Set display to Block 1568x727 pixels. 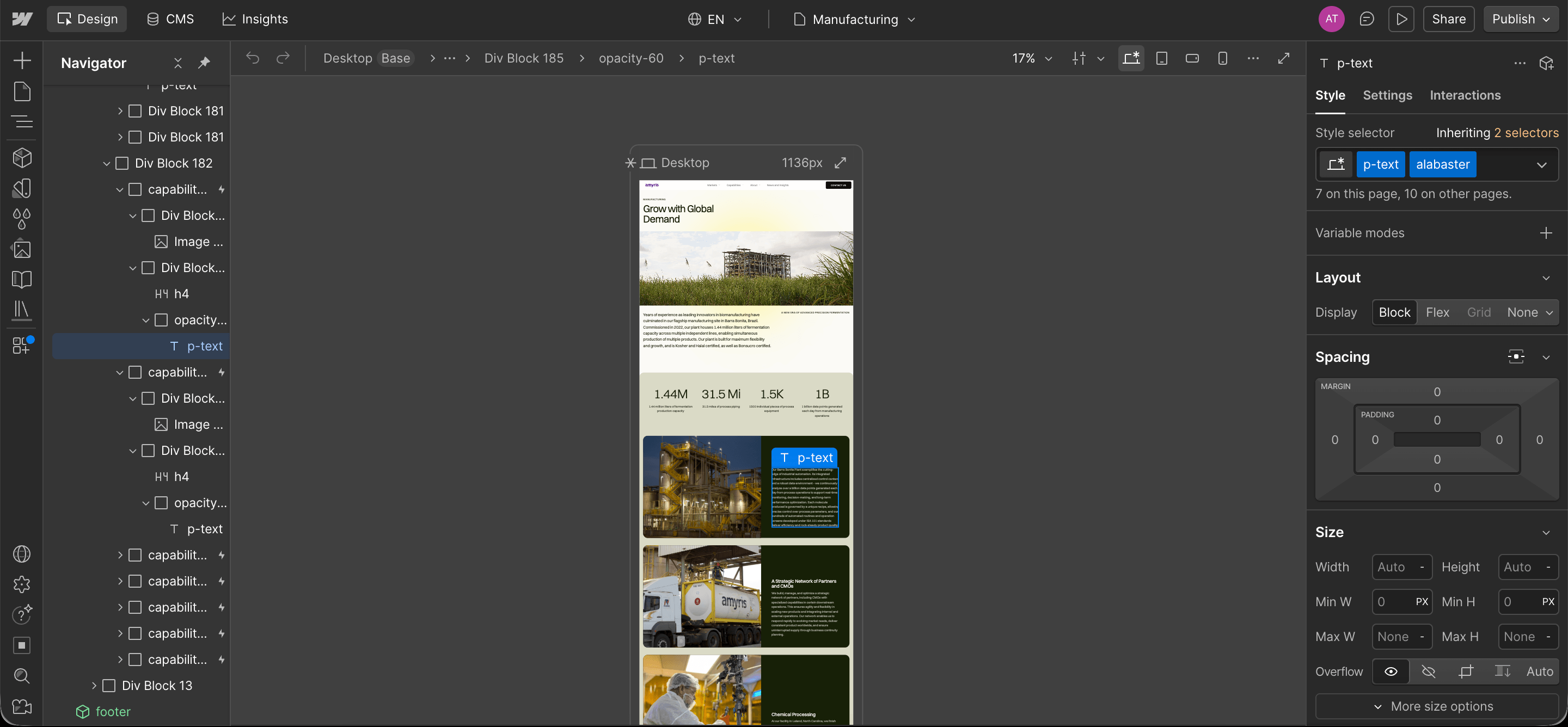[x=1394, y=312]
